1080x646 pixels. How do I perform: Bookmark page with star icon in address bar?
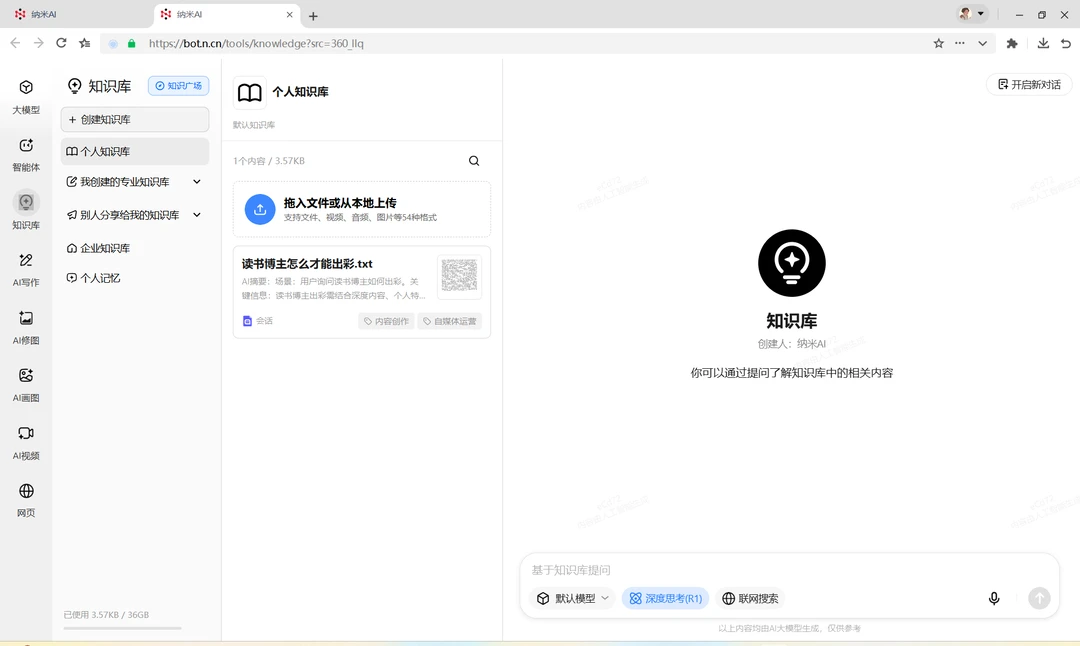(938, 43)
